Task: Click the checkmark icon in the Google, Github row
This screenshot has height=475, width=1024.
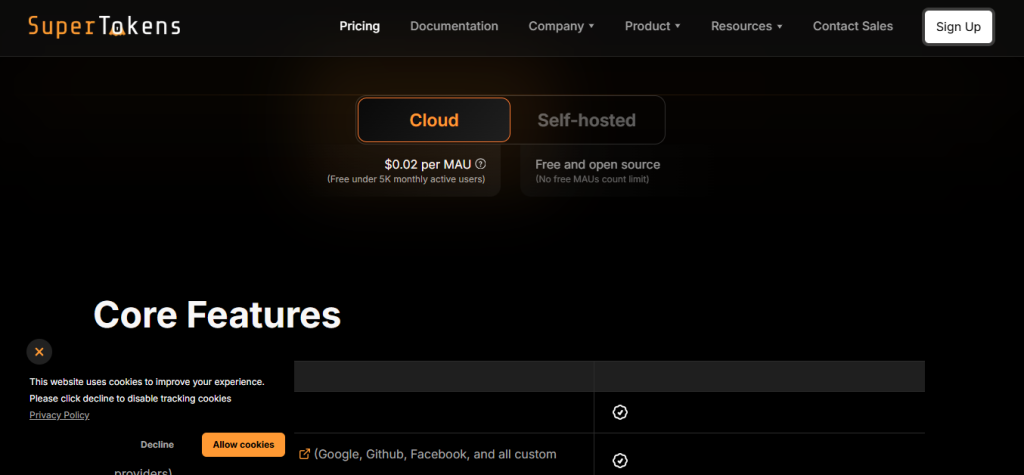Action: point(620,461)
